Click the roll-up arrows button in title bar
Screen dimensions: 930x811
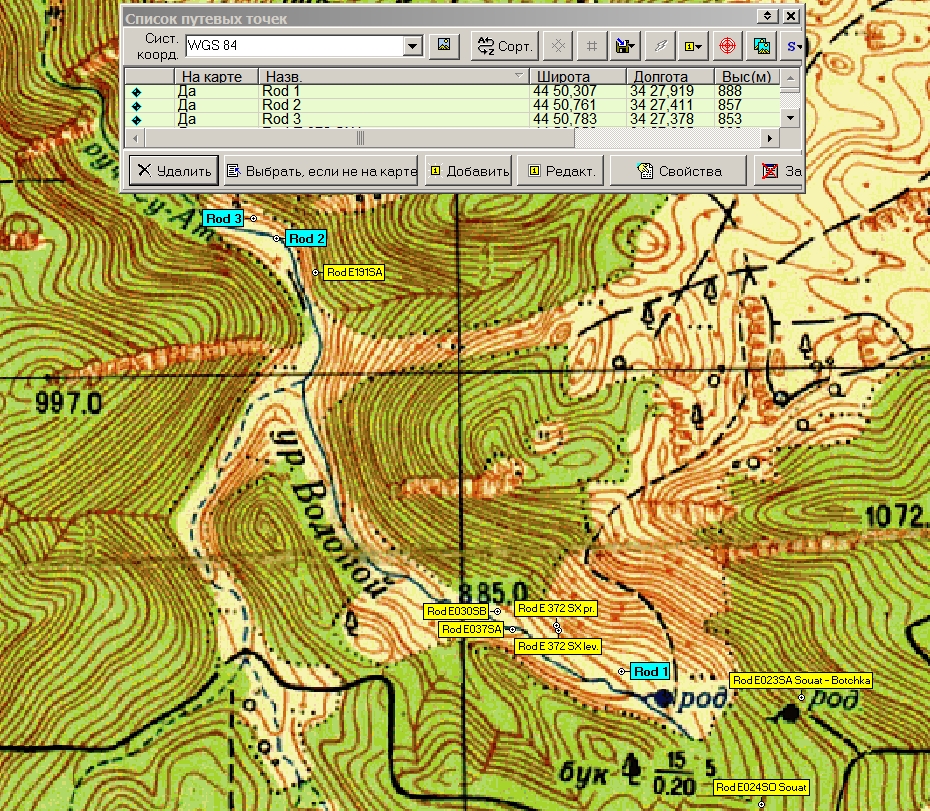tap(767, 16)
